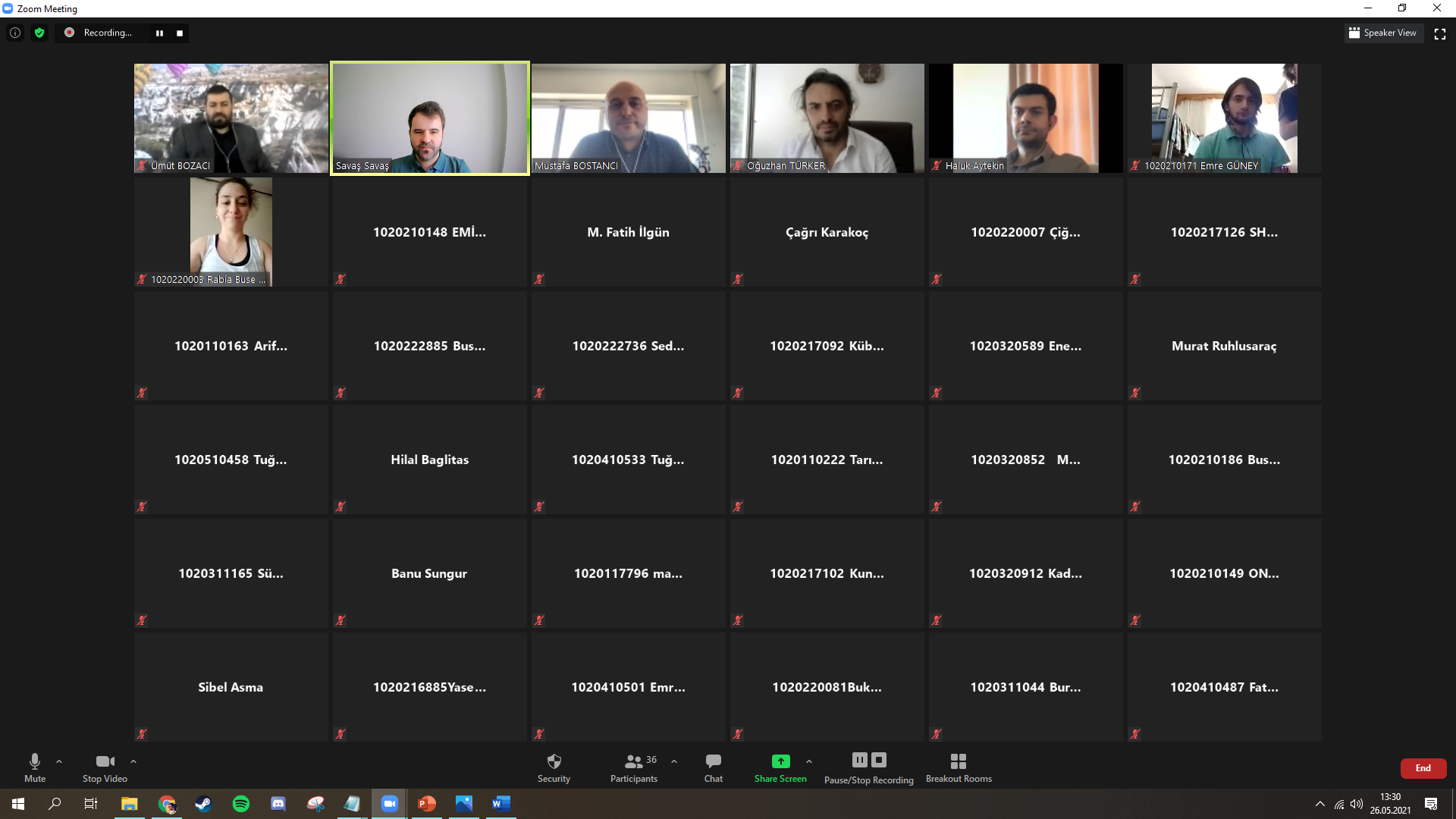The width and height of the screenshot is (1456, 819).
Task: Click 1020410533 Tuğ... participant tile
Action: pos(629,460)
